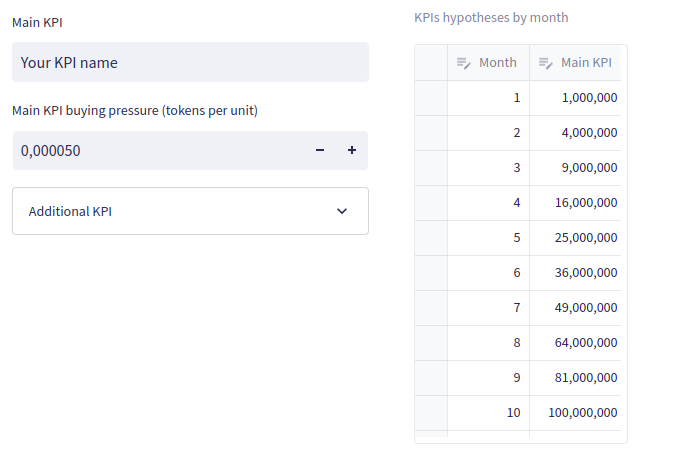Select the cell with value 4,000,000

[575, 133]
